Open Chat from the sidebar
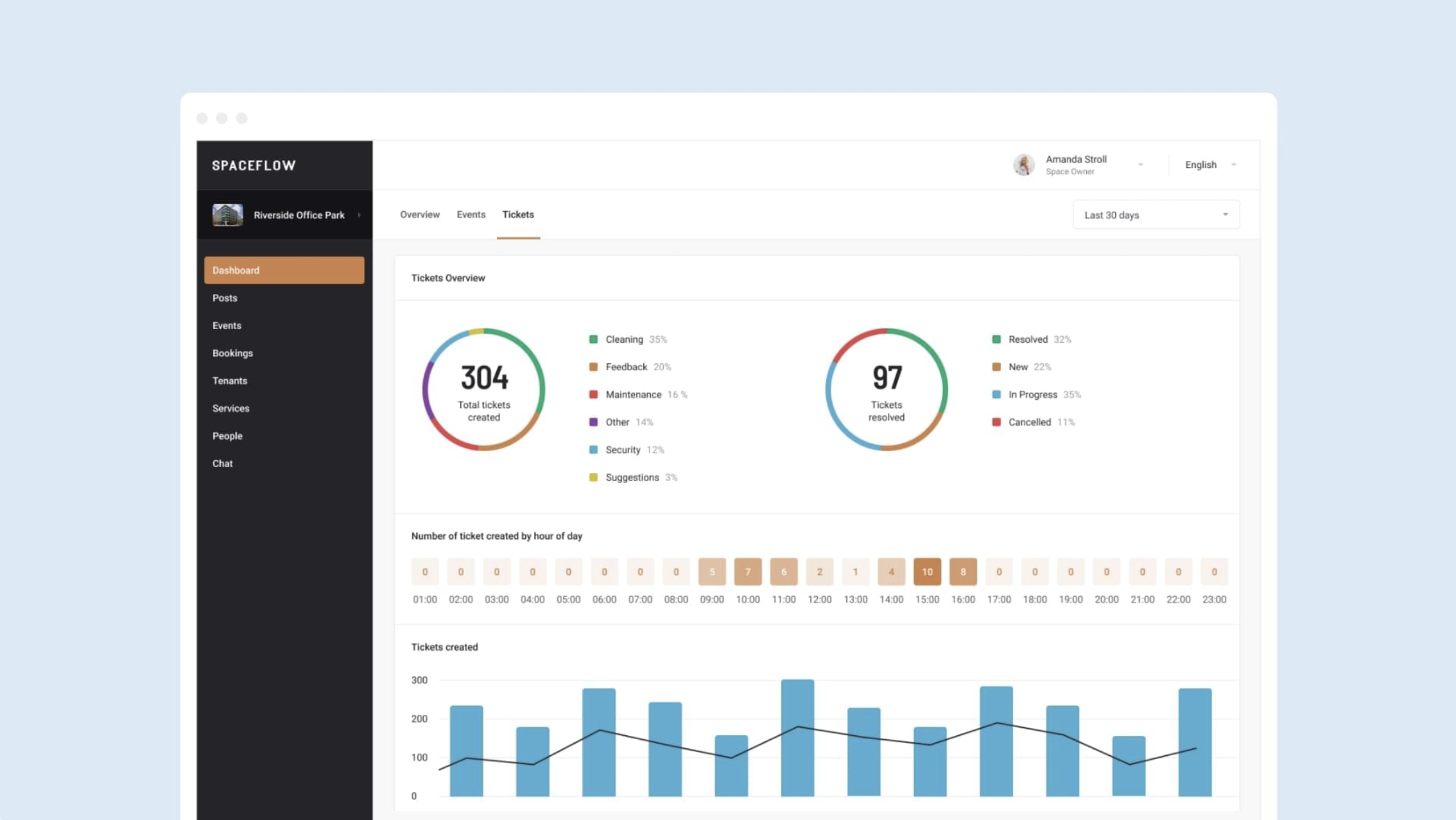Viewport: 1456px width, 820px height. [x=222, y=463]
